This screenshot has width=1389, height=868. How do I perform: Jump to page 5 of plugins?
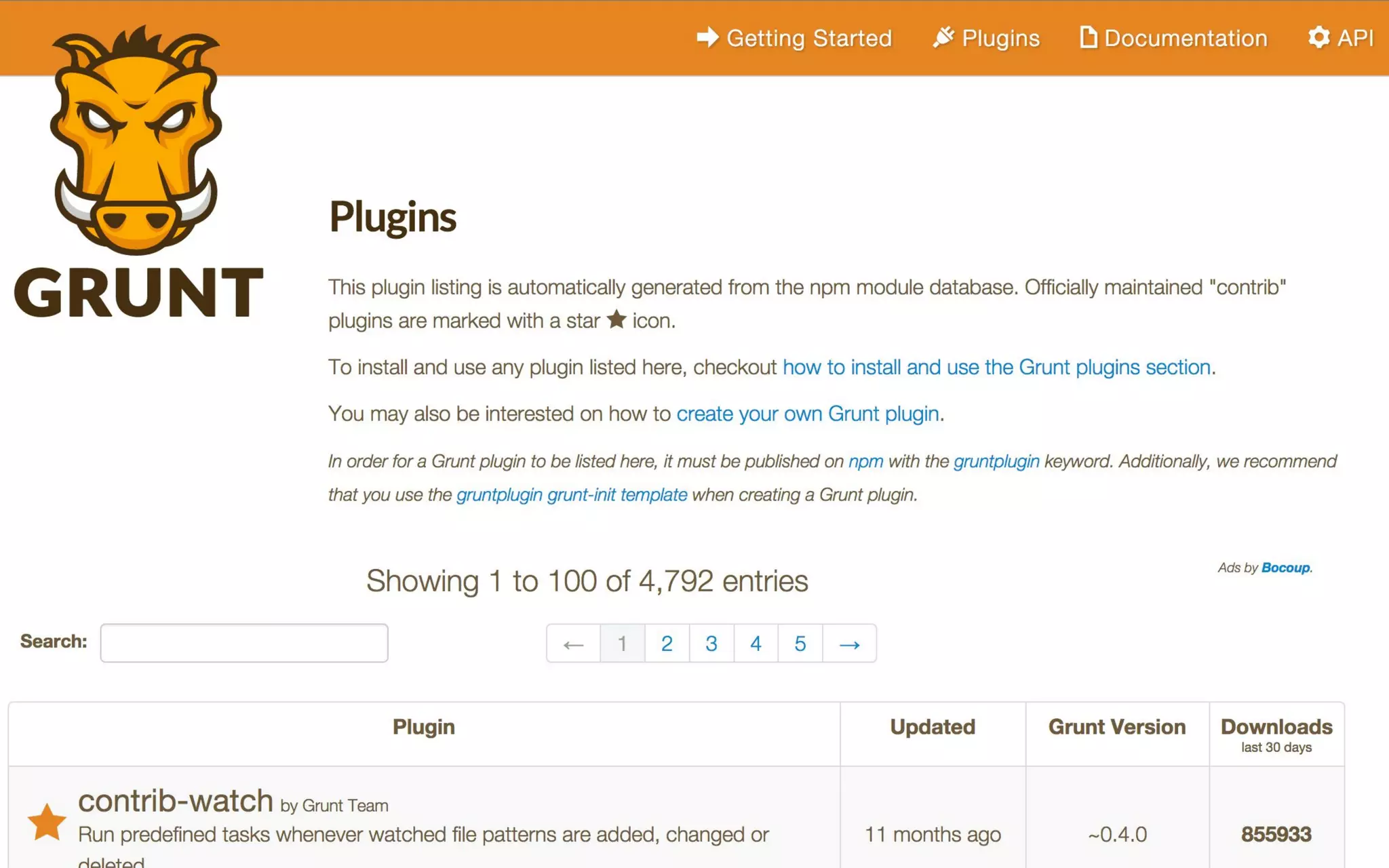(800, 644)
